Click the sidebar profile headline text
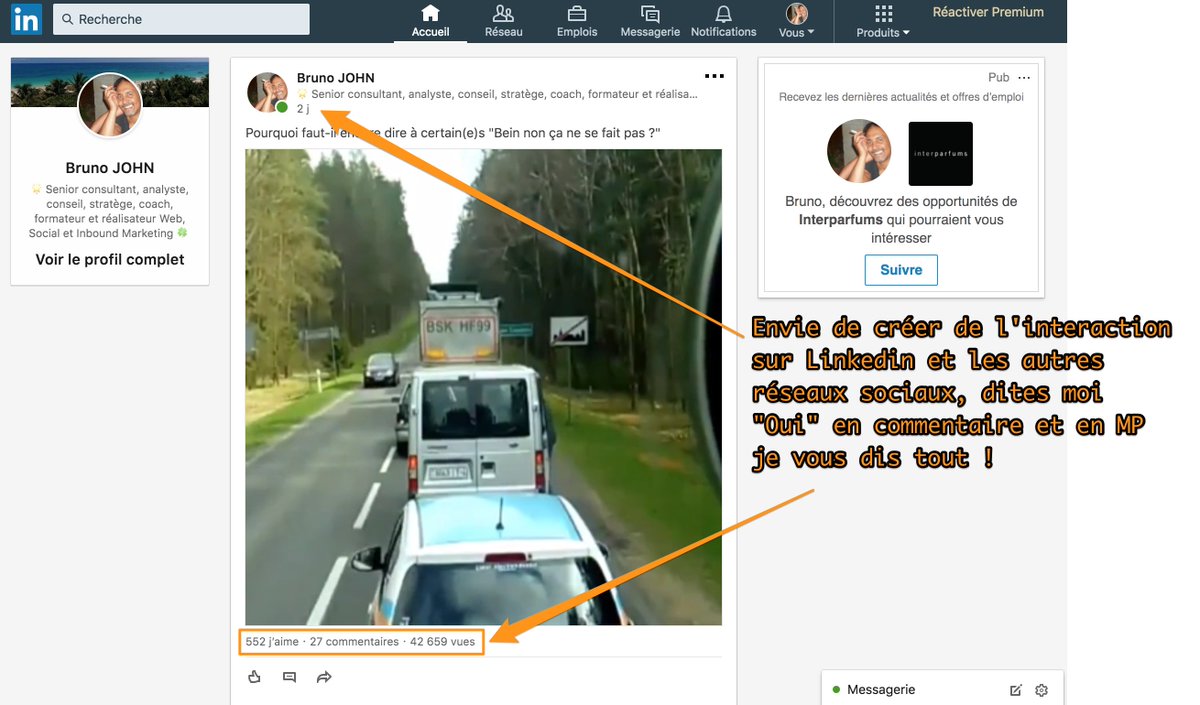Image resolution: width=1200 pixels, height=705 pixels. pyautogui.click(x=110, y=211)
